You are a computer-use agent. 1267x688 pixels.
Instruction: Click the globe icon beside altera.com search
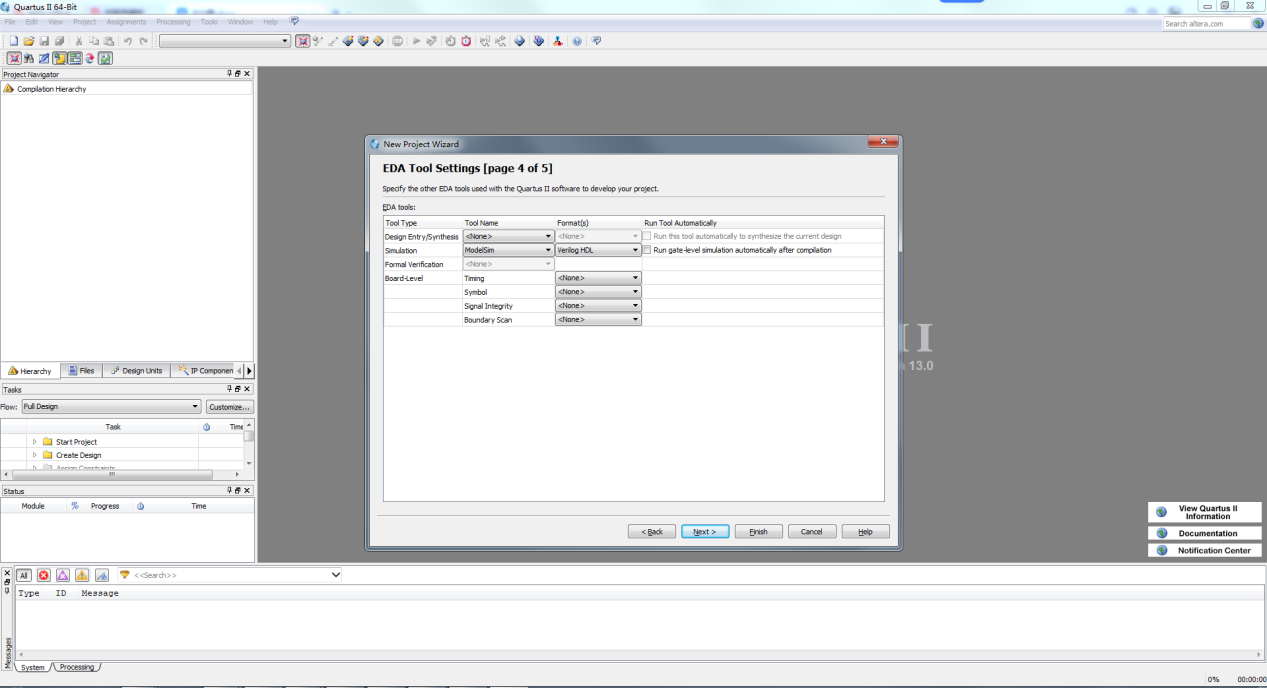click(x=1258, y=23)
